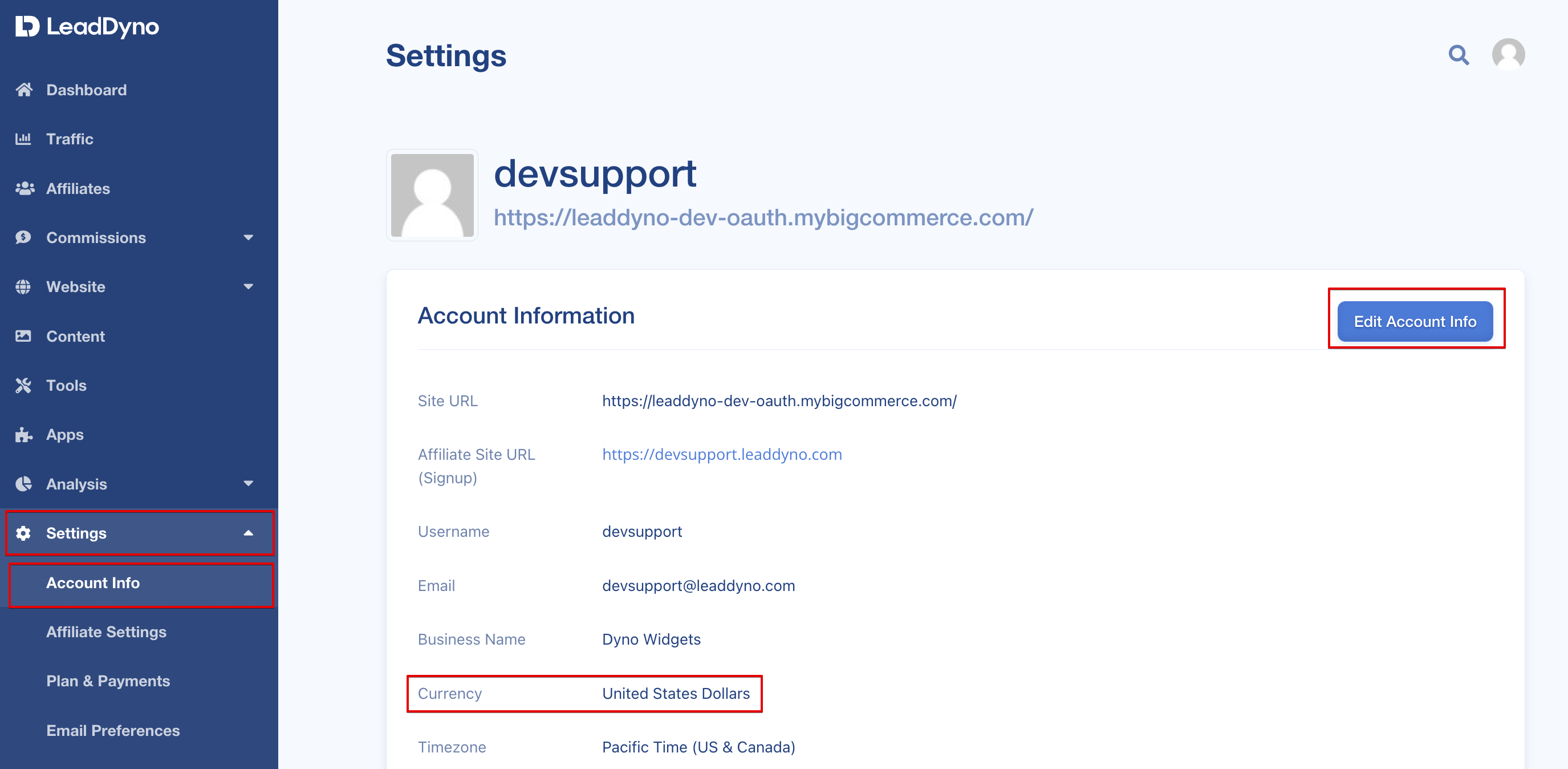The width and height of the screenshot is (1568, 769).
Task: Click the Analysis pie chart icon
Action: (23, 484)
